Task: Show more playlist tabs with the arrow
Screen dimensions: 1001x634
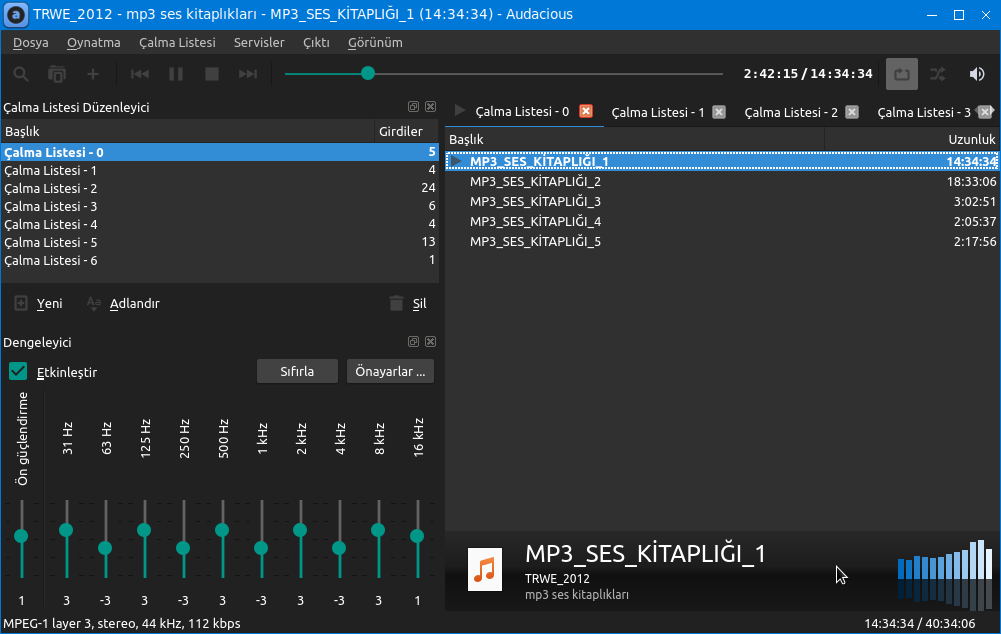Action: tap(992, 111)
